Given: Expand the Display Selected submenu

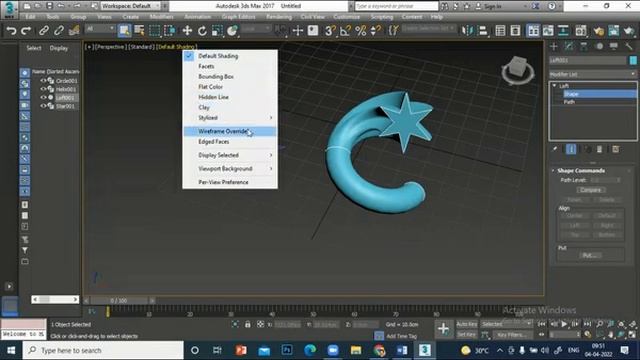Looking at the screenshot, I should (271, 156).
